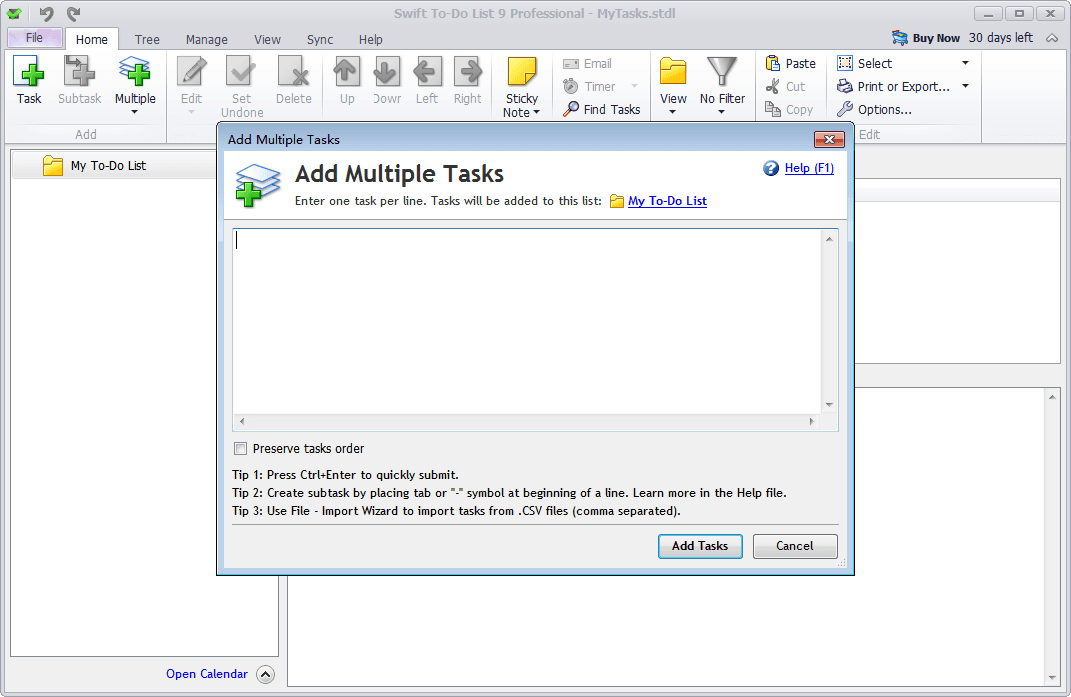Screen dimensions: 1071x697
Task: Click the help question mark icon
Action: 770,168
